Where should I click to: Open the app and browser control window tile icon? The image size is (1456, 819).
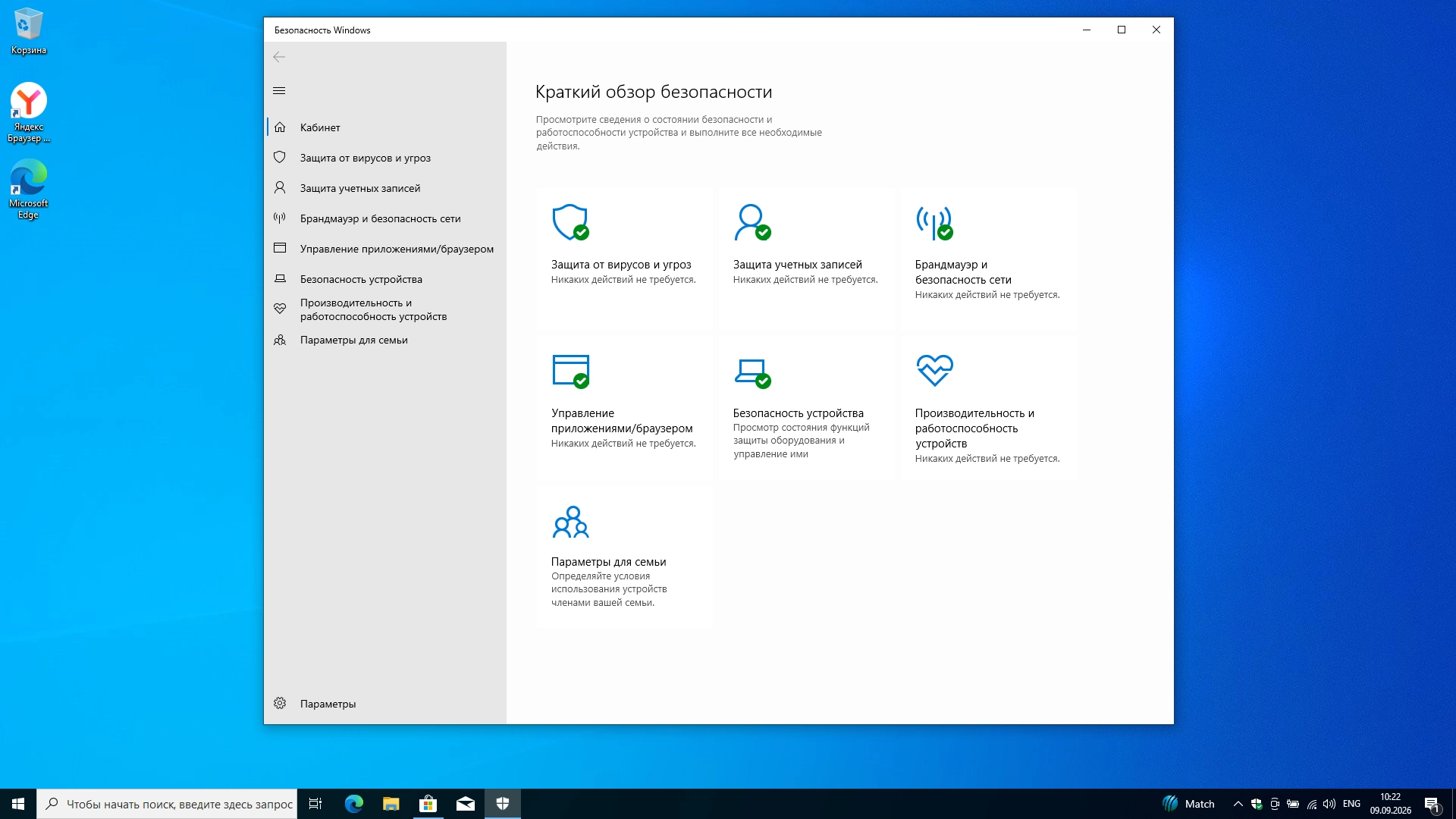570,371
